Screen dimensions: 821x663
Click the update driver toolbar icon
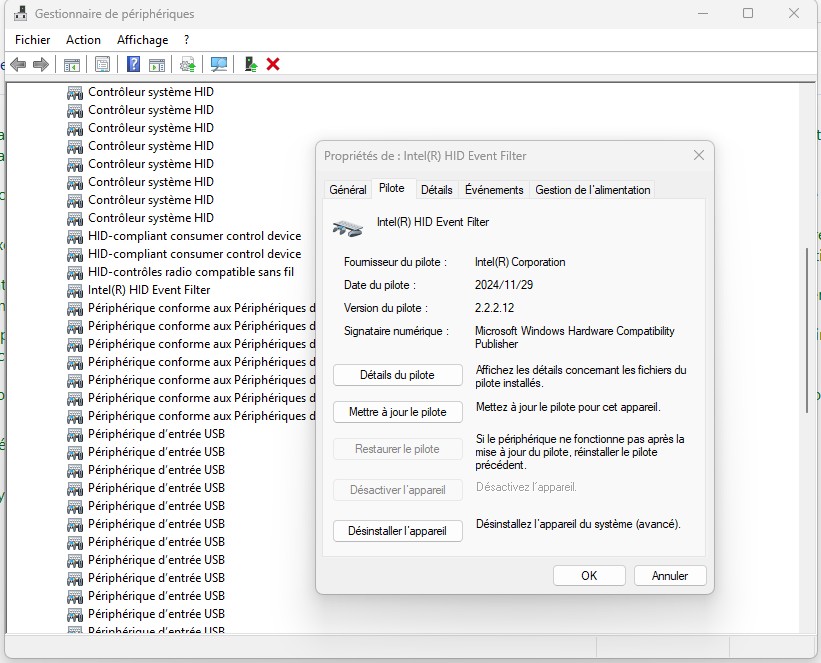click(187, 64)
